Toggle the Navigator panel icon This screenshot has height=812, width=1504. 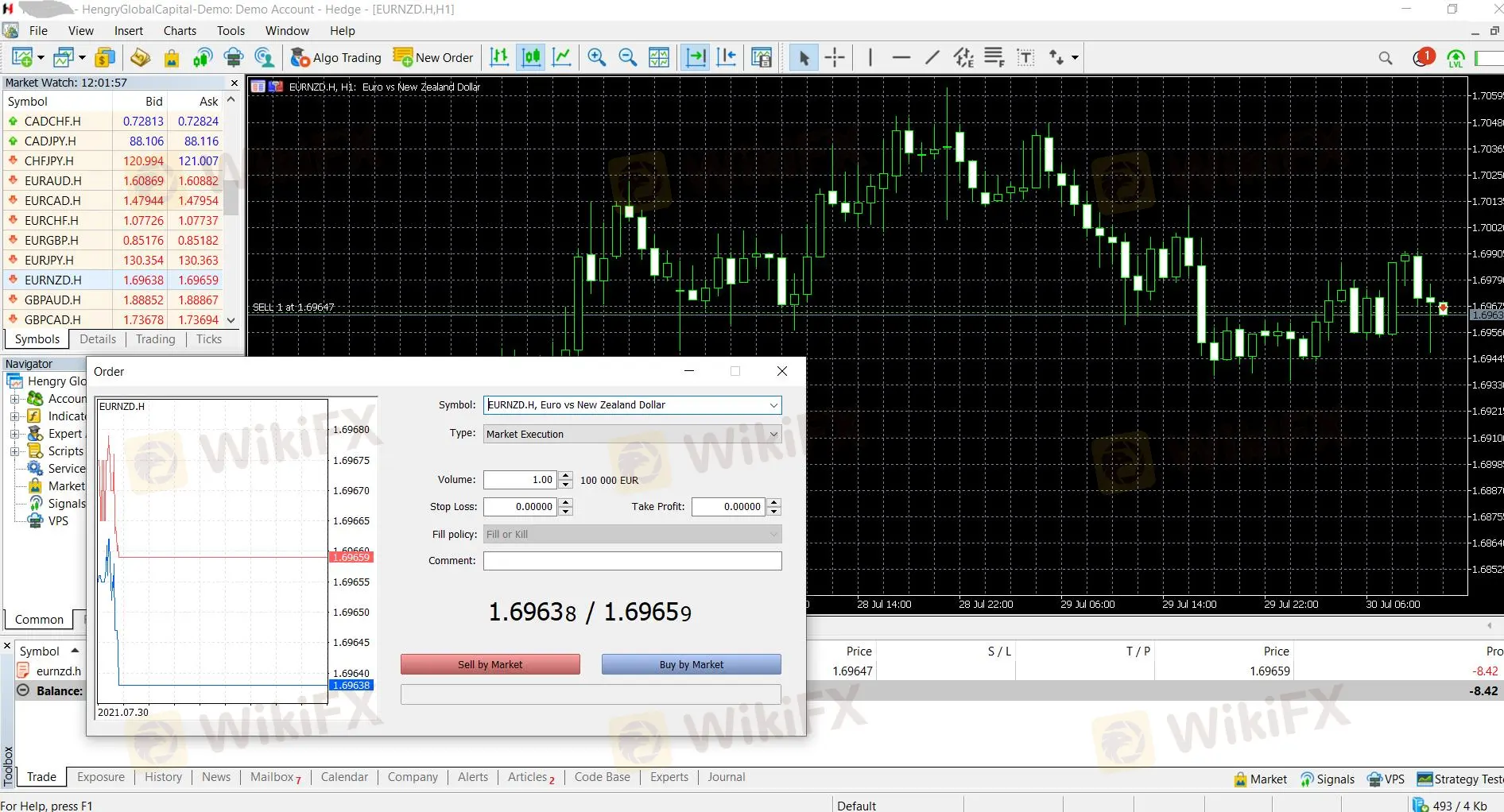141,57
